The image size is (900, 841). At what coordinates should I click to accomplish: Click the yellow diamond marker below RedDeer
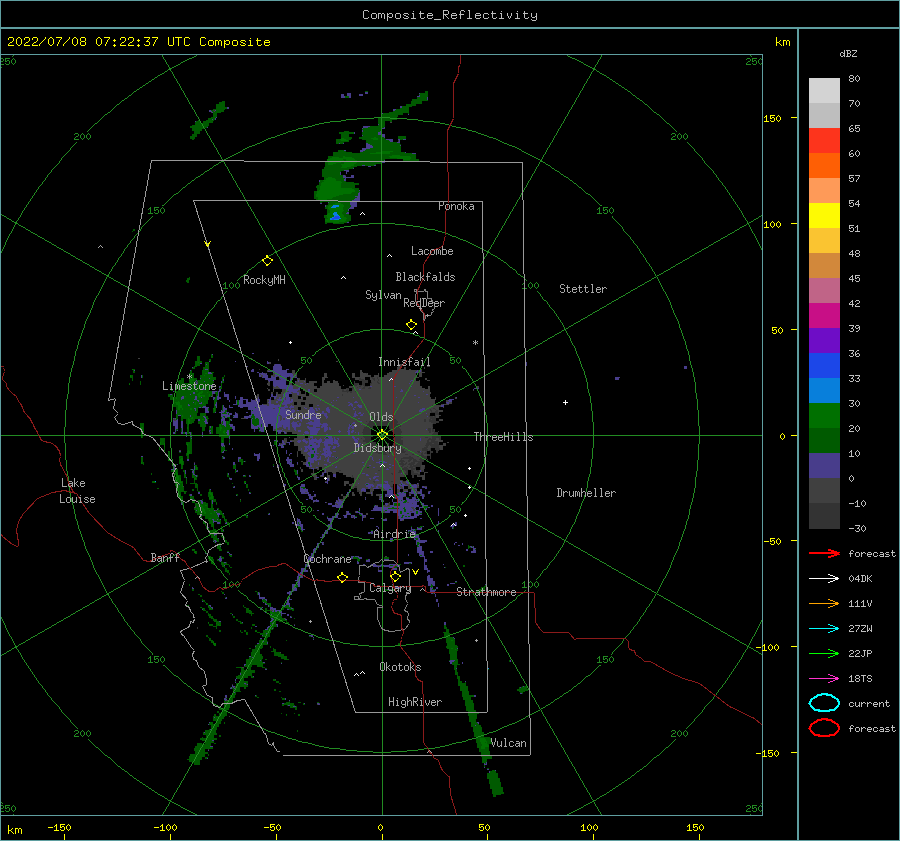click(x=411, y=325)
